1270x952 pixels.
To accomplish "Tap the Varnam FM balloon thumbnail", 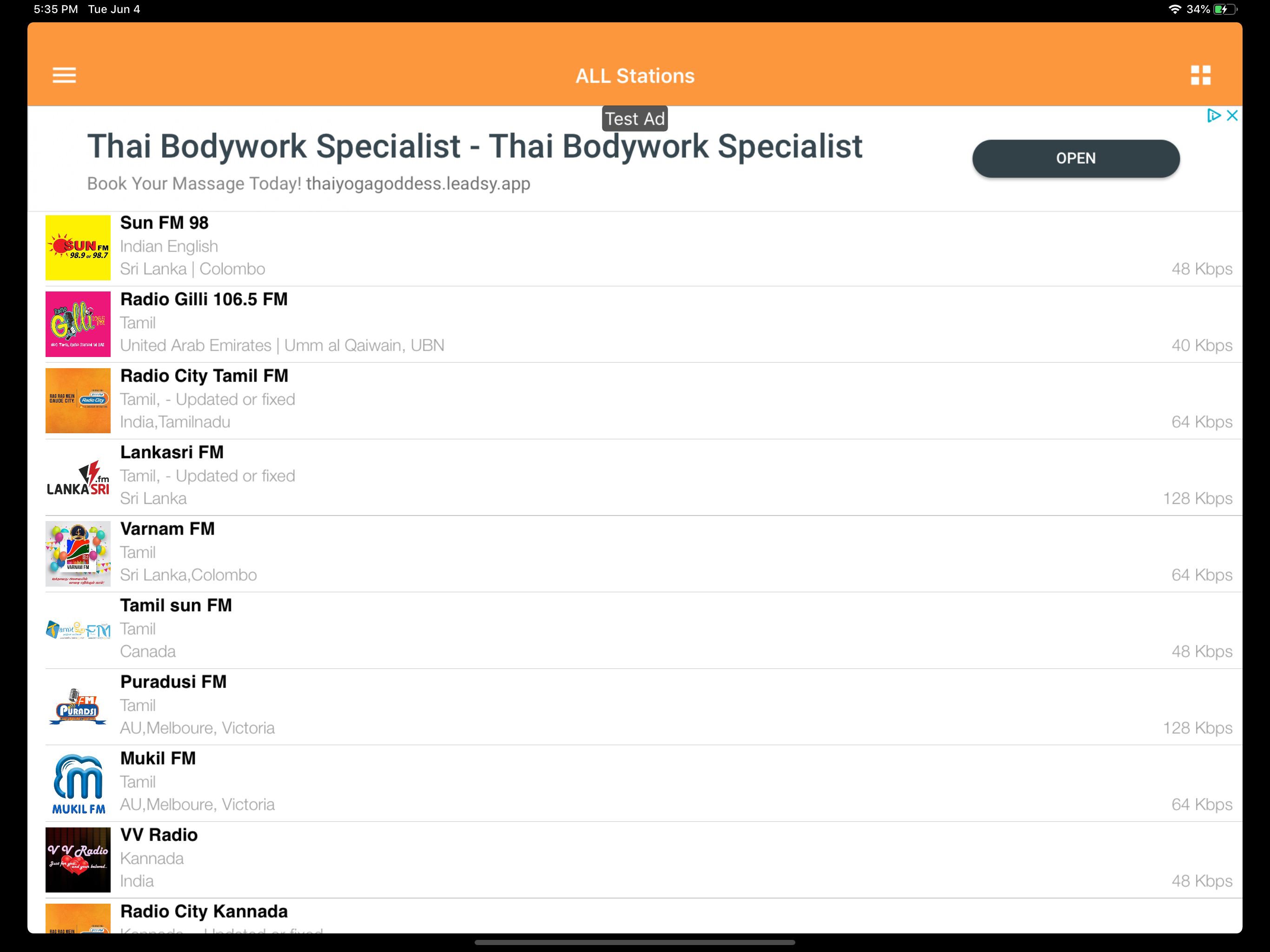I will click(78, 554).
